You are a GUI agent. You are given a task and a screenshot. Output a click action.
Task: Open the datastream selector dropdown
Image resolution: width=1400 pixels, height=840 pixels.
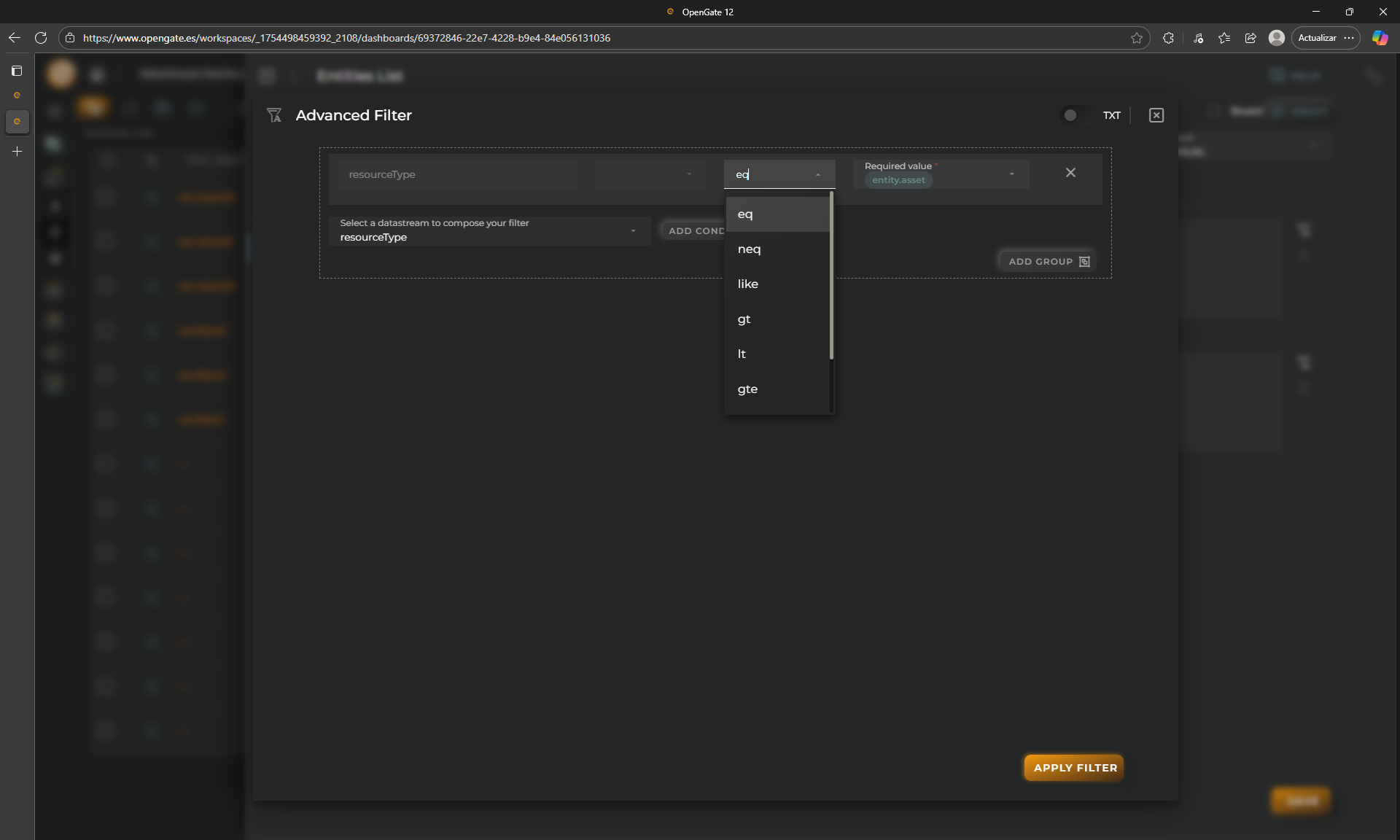tap(633, 231)
